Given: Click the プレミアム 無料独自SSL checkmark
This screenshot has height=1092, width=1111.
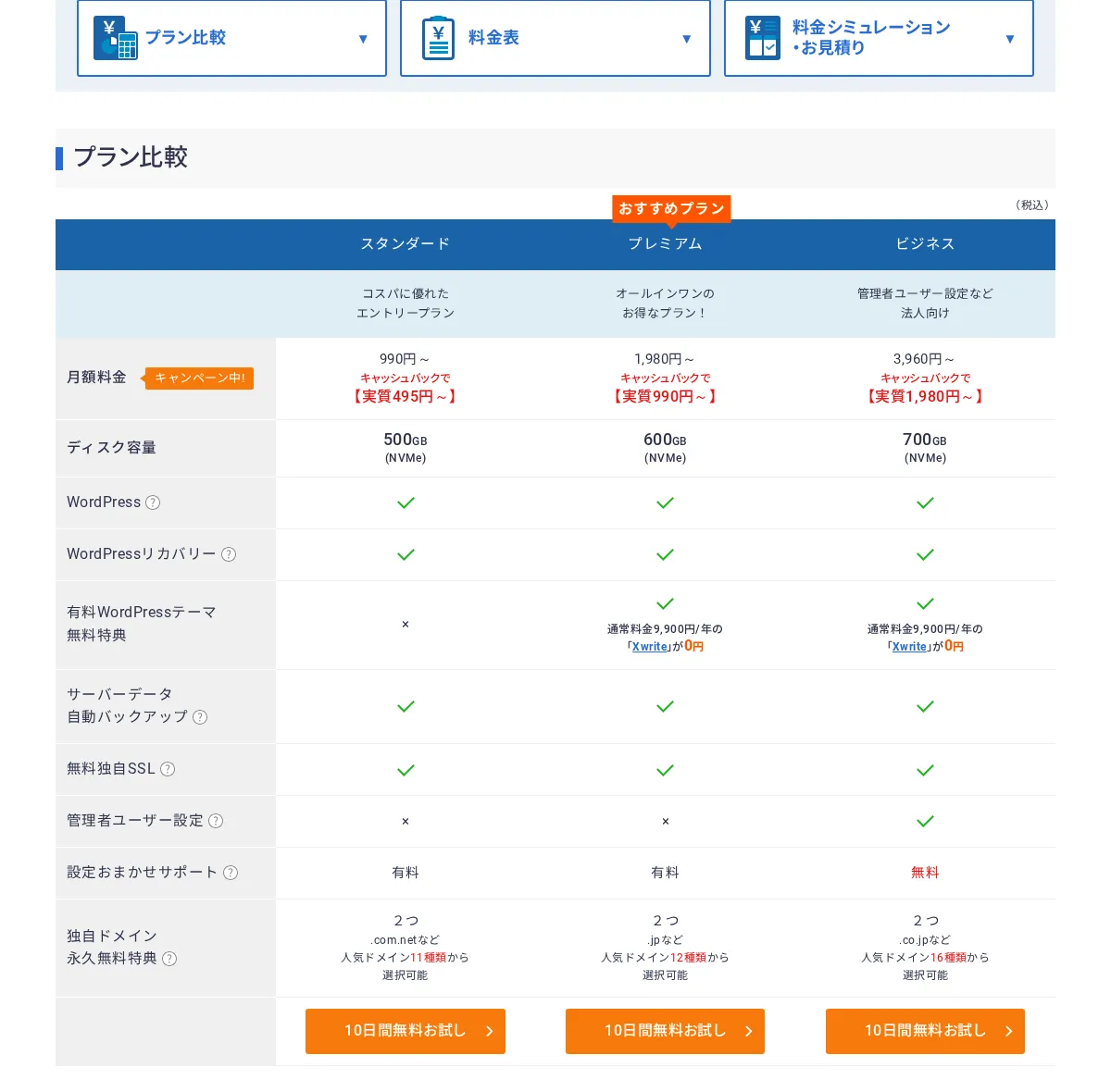Looking at the screenshot, I should [x=665, y=770].
